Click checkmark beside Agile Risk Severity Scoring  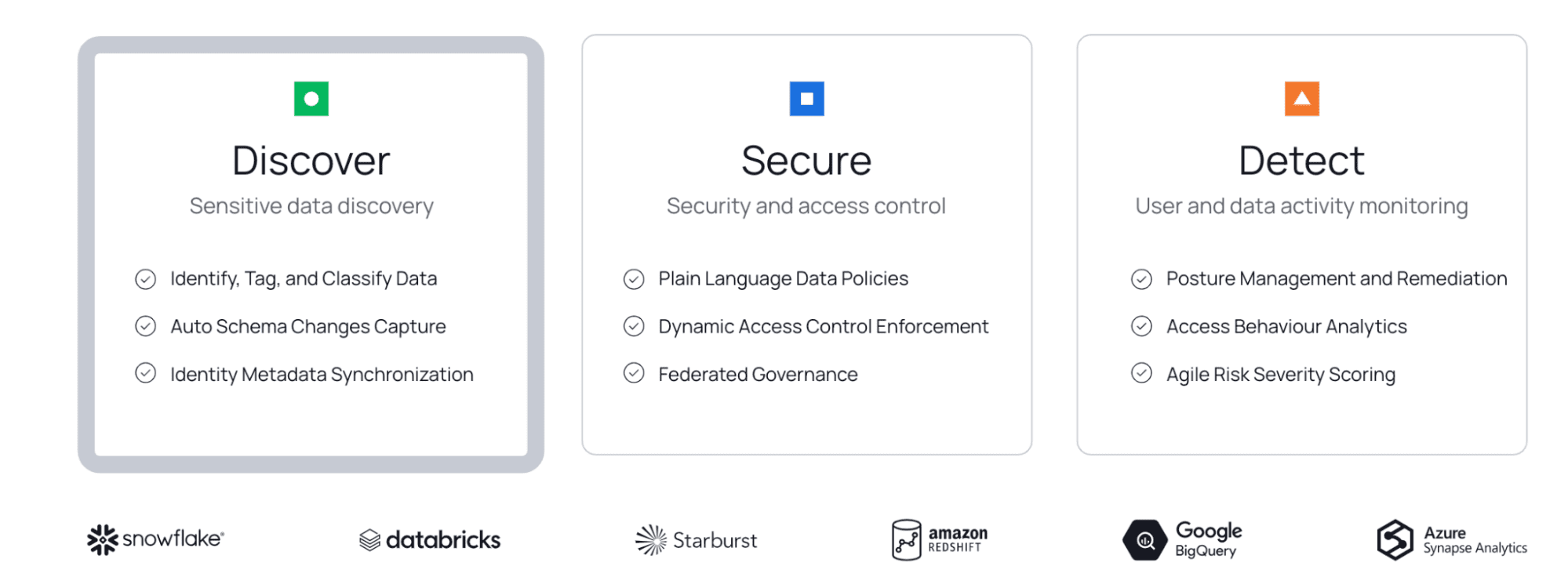tap(1141, 373)
